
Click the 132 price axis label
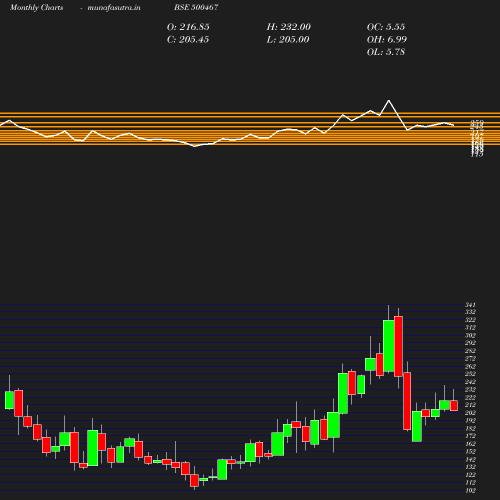tap(470, 467)
